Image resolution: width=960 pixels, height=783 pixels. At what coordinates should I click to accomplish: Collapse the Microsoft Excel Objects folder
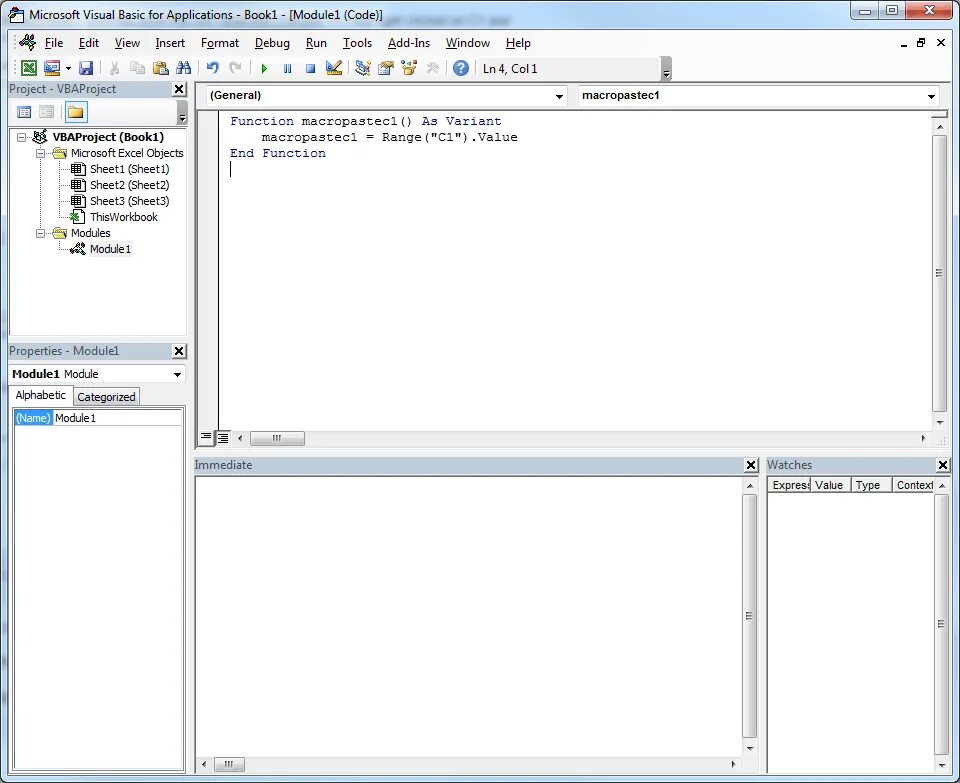pyautogui.click(x=40, y=153)
